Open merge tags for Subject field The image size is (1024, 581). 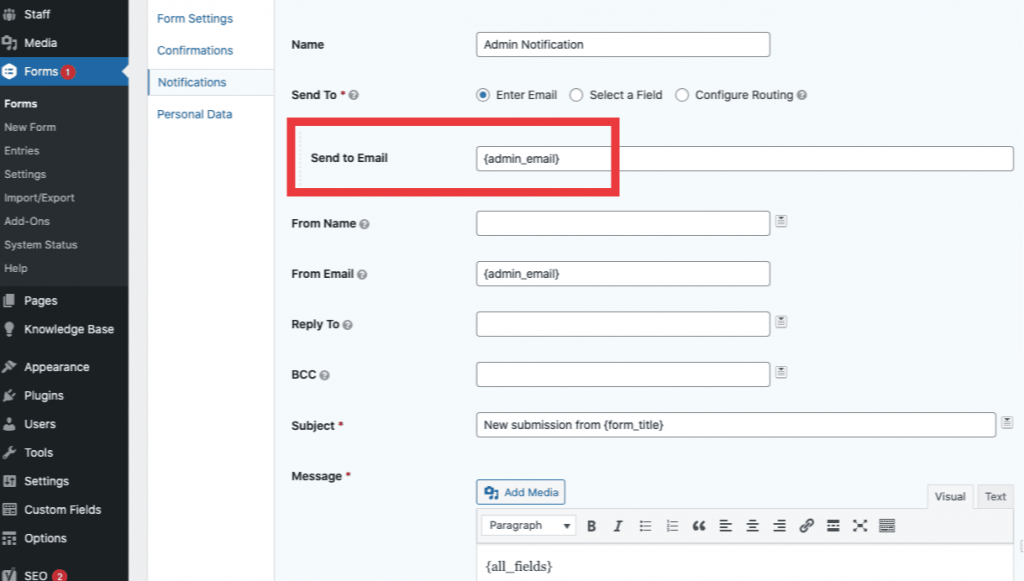1007,422
